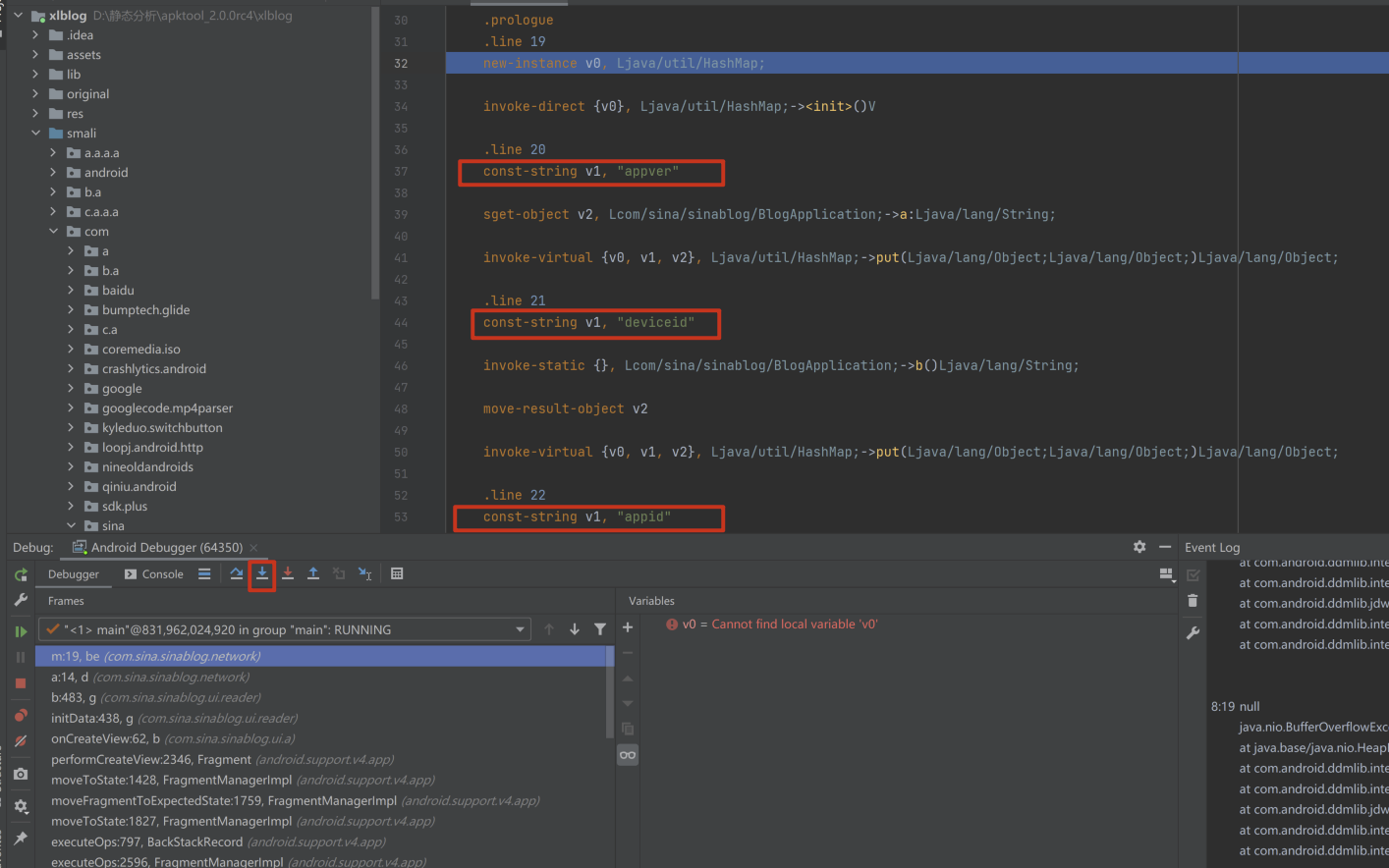Screen dimensions: 1389x868
Task: Click the Frames panel header
Action: tap(66, 601)
